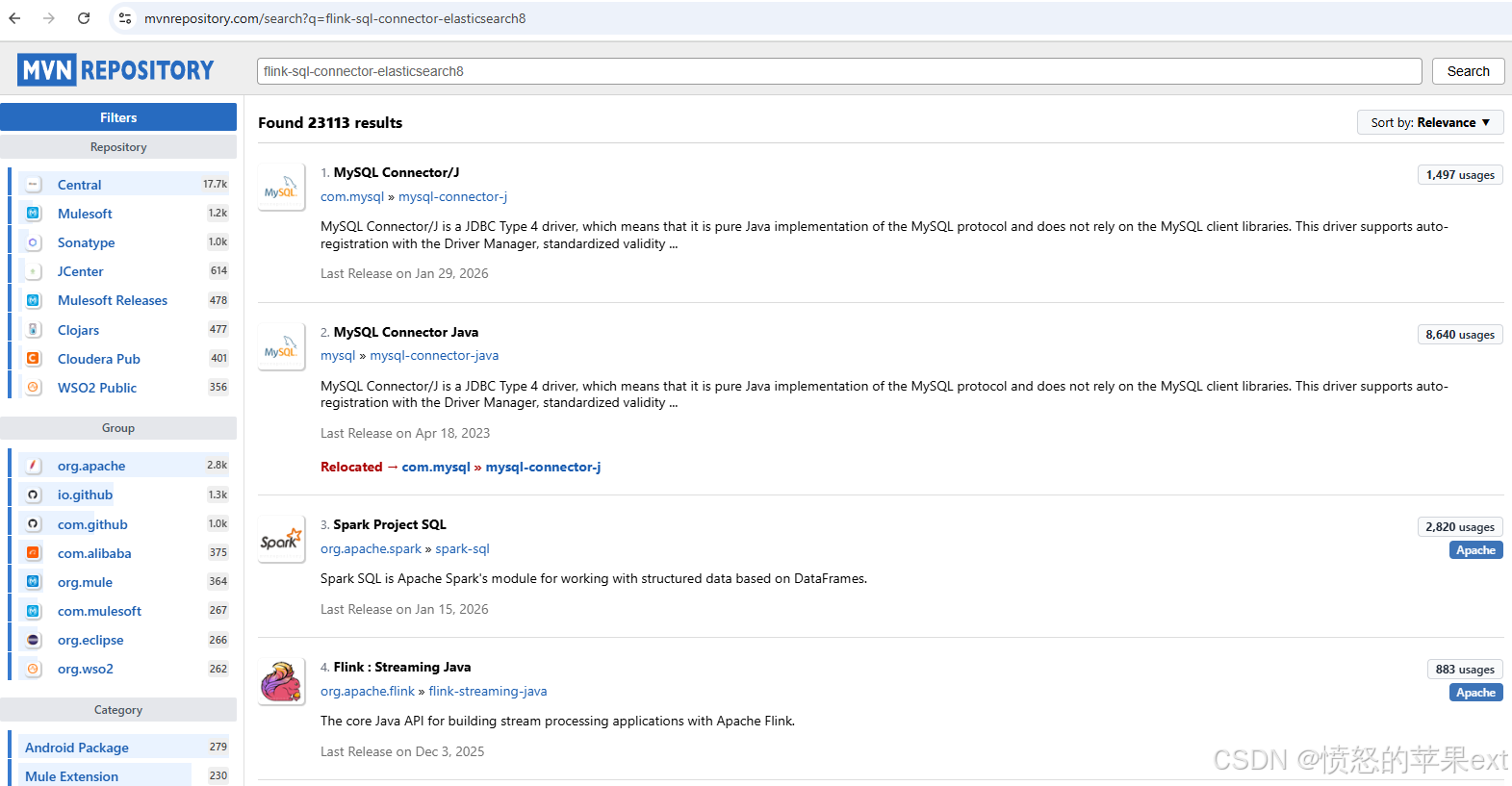Click the org.eclipse group icon
Viewport: 1512px width, 786px height.
34,640
